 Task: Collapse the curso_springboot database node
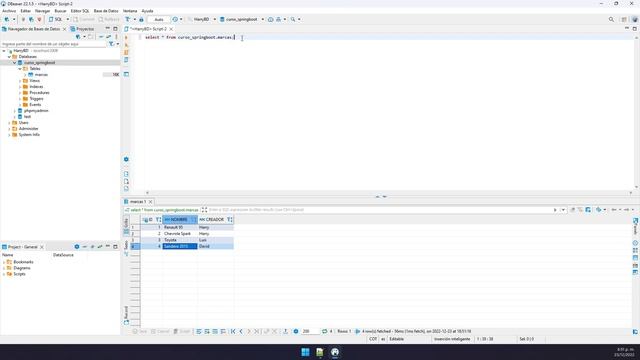pyautogui.click(x=15, y=63)
